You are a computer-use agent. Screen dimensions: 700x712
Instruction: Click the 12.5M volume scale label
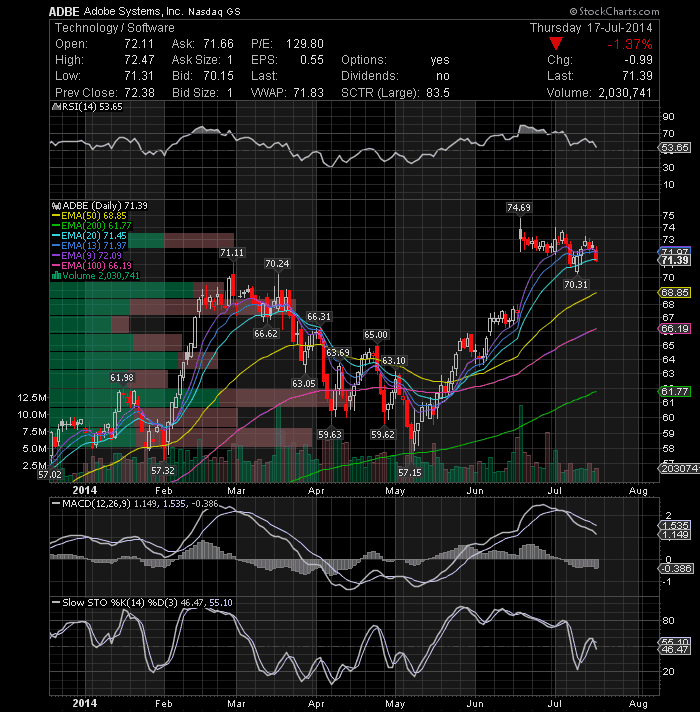click(x=32, y=397)
